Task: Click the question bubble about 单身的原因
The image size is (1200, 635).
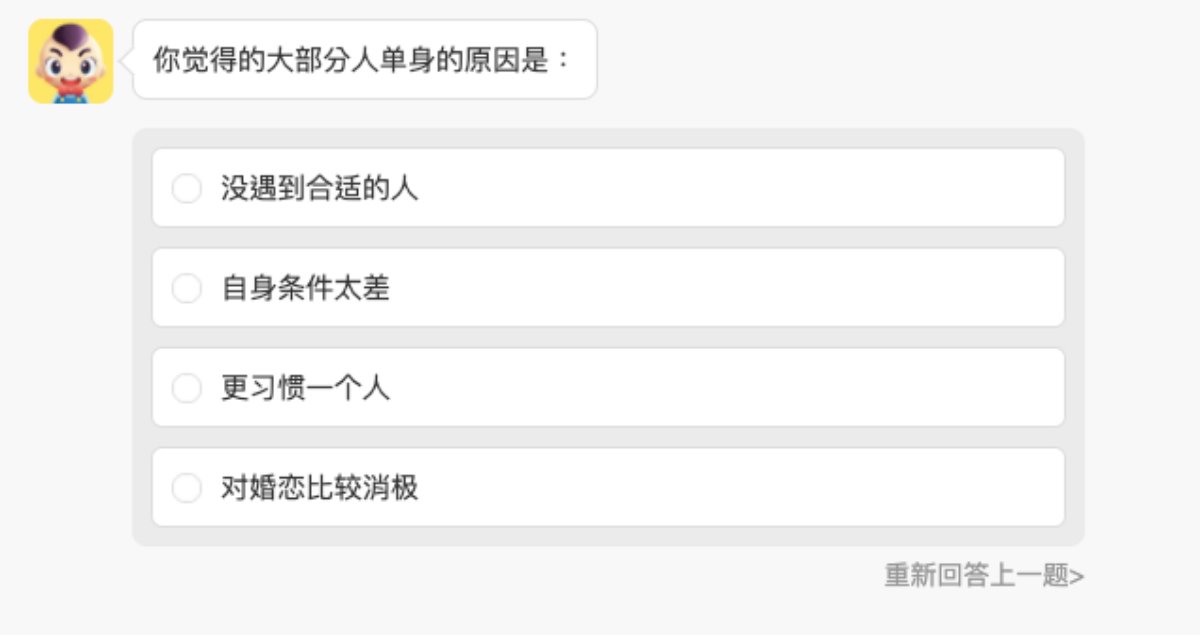Action: coord(364,60)
